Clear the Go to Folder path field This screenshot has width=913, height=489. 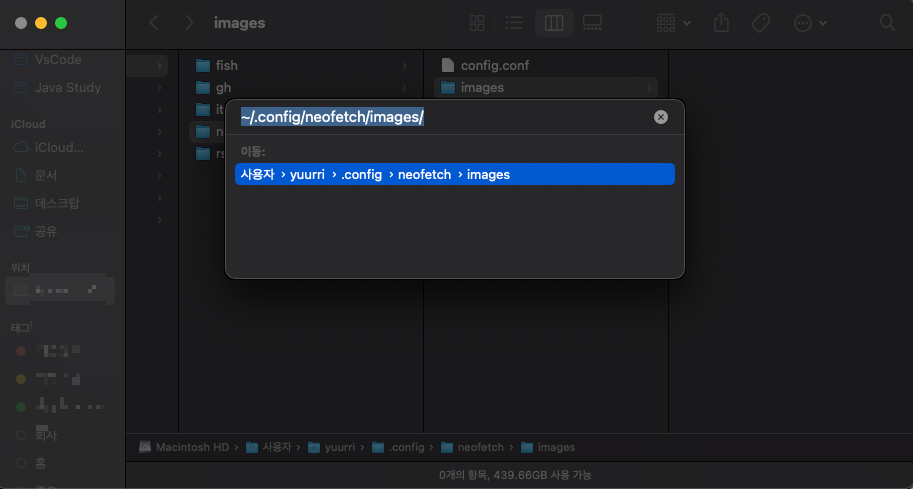(660, 117)
